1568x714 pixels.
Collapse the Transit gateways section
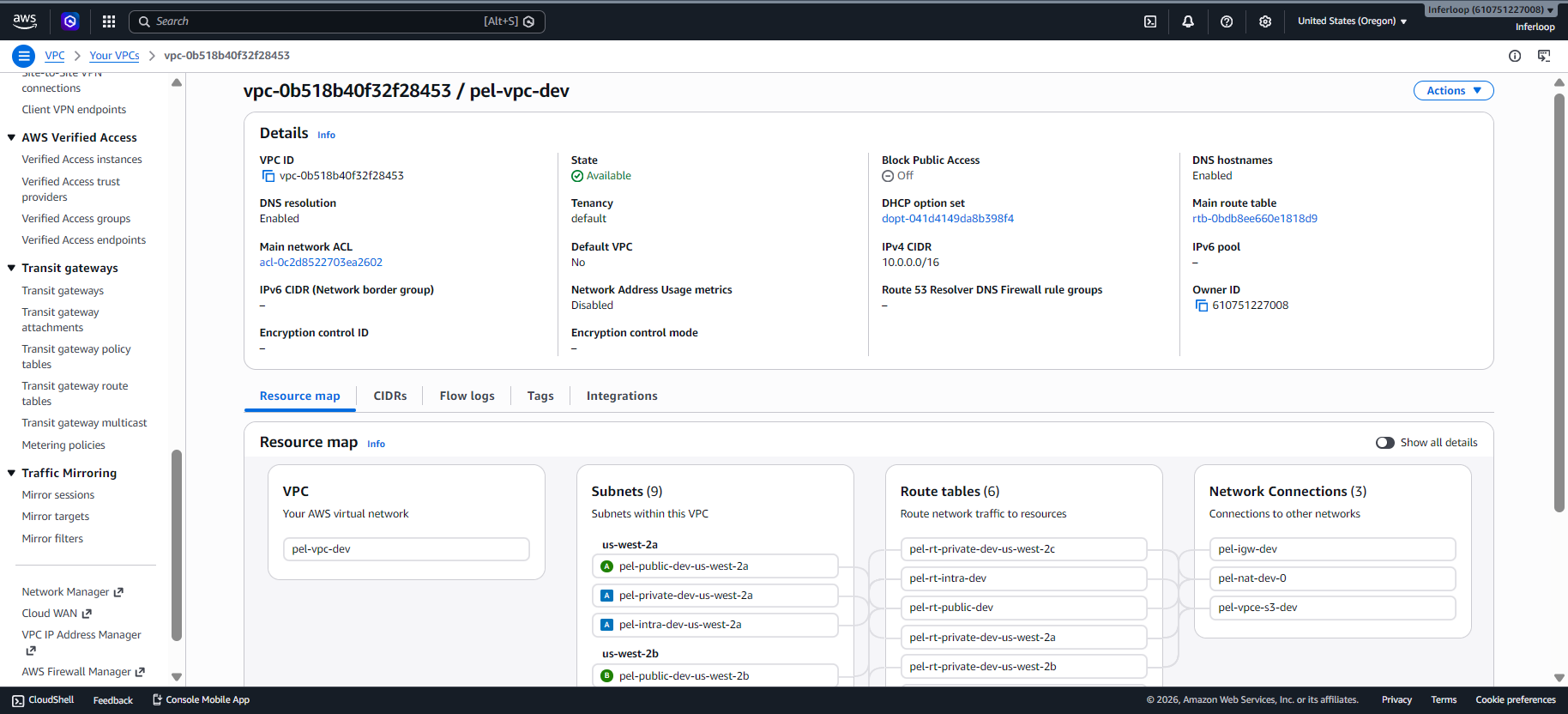pyautogui.click(x=12, y=268)
